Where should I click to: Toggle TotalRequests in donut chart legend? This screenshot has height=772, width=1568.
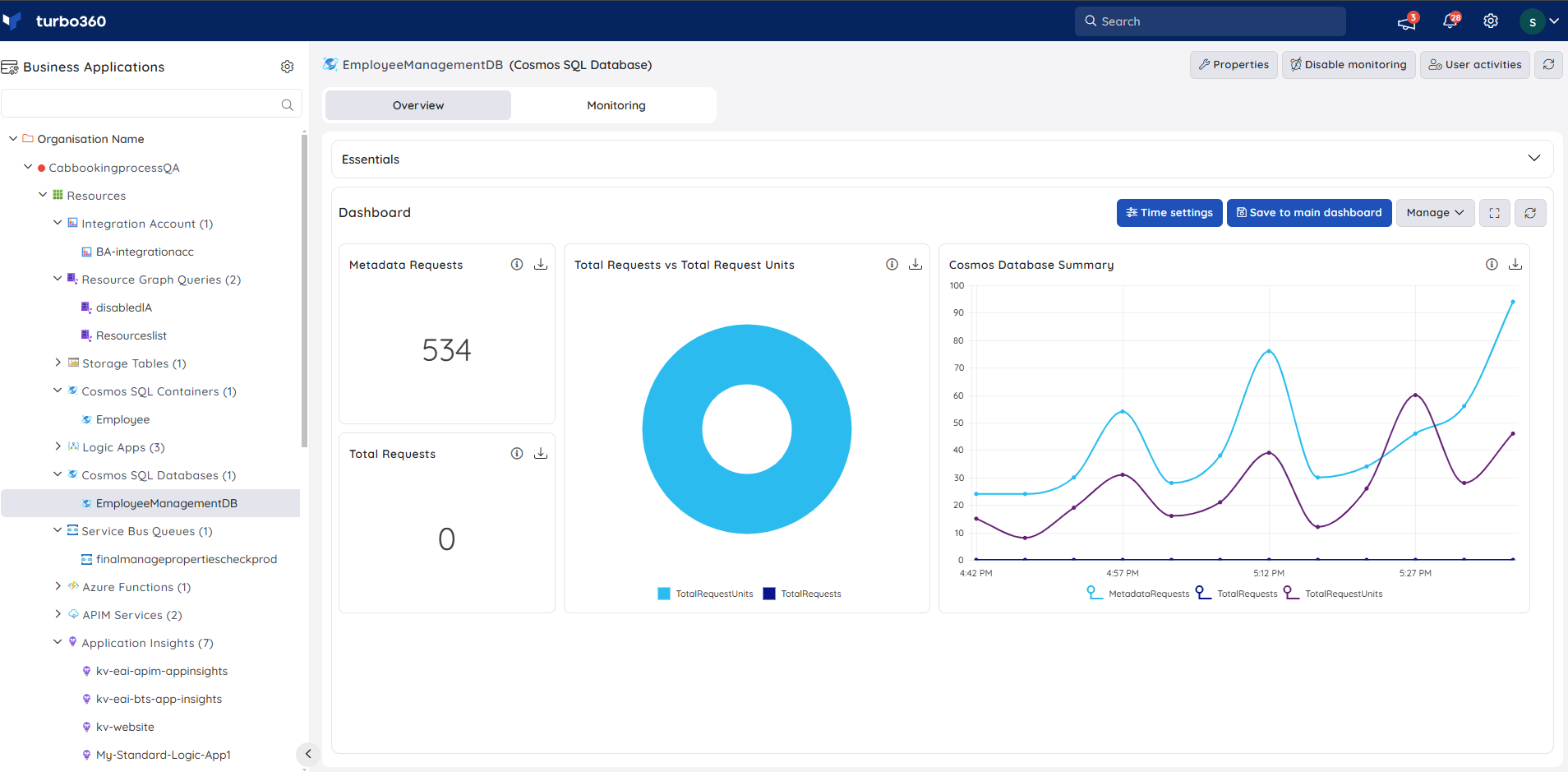point(802,594)
